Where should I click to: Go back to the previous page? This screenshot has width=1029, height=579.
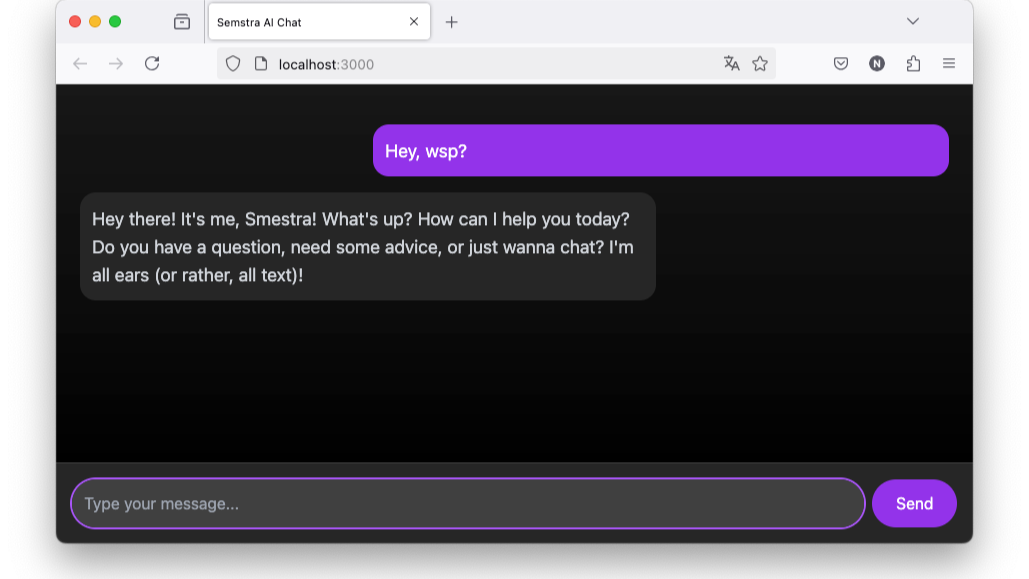(80, 64)
